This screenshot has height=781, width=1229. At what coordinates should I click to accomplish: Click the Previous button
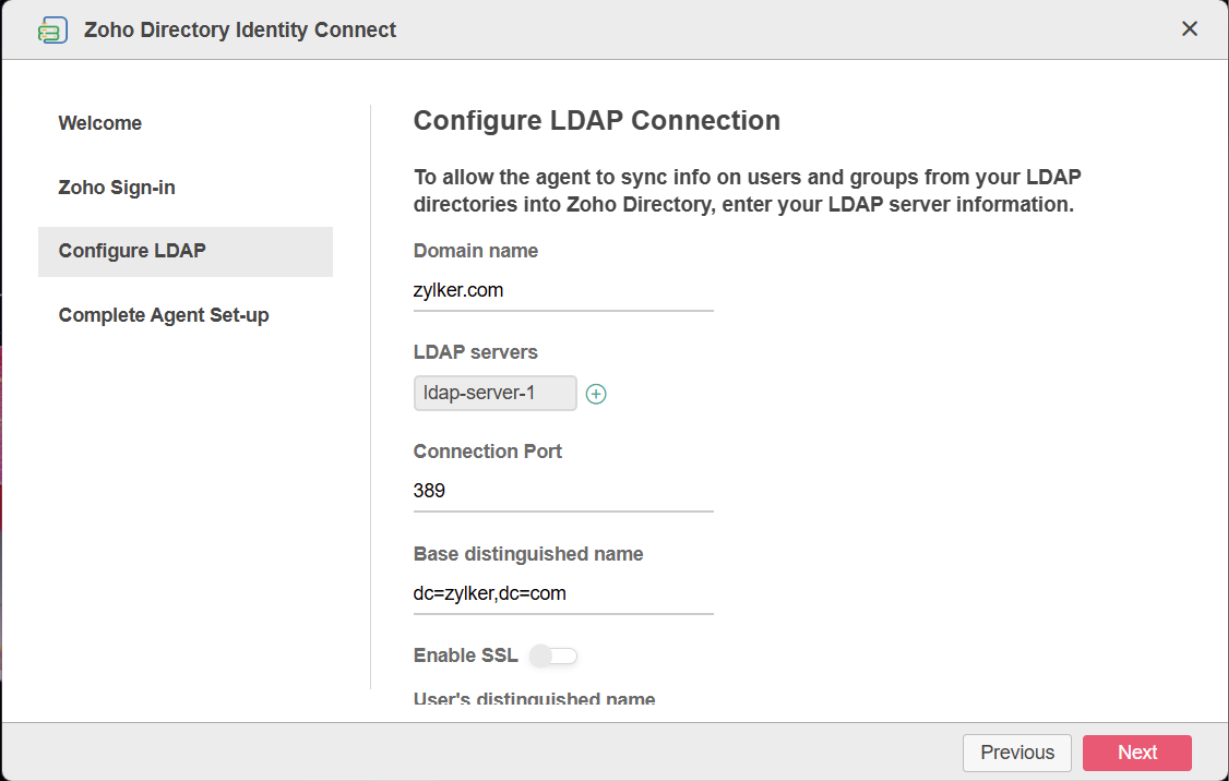pos(1017,753)
